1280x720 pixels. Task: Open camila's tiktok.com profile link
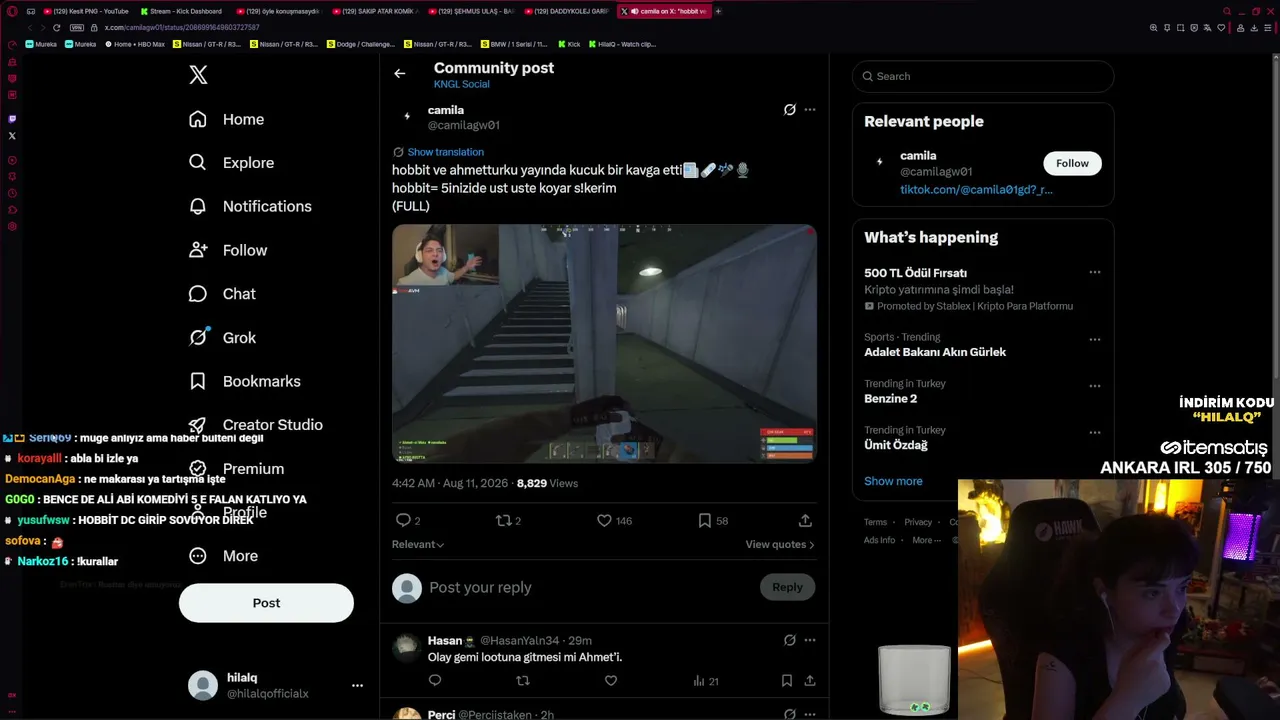coord(976,189)
